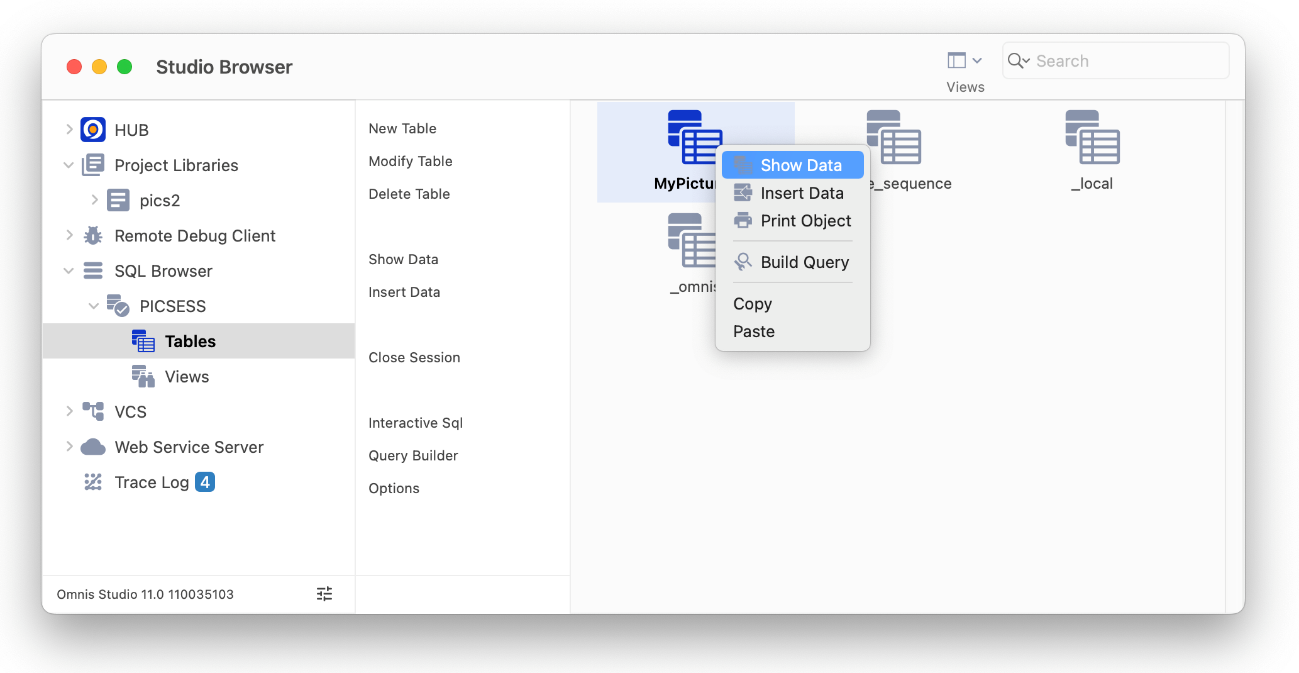
Task: Click the Build Query menu icon
Action: 743,262
